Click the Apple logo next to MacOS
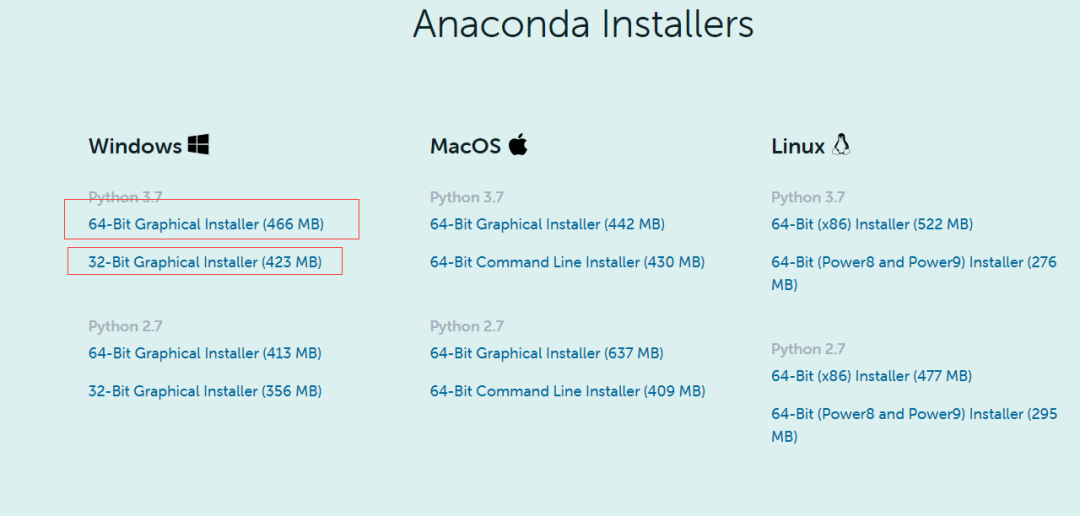Screen dimensions: 1080x516 (x=518, y=145)
